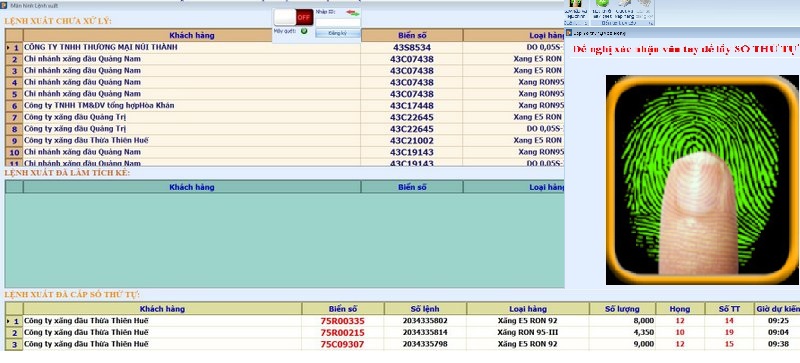Click the person icon in the top ribbon
This screenshot has width=800, height=363.
click(577, 4)
